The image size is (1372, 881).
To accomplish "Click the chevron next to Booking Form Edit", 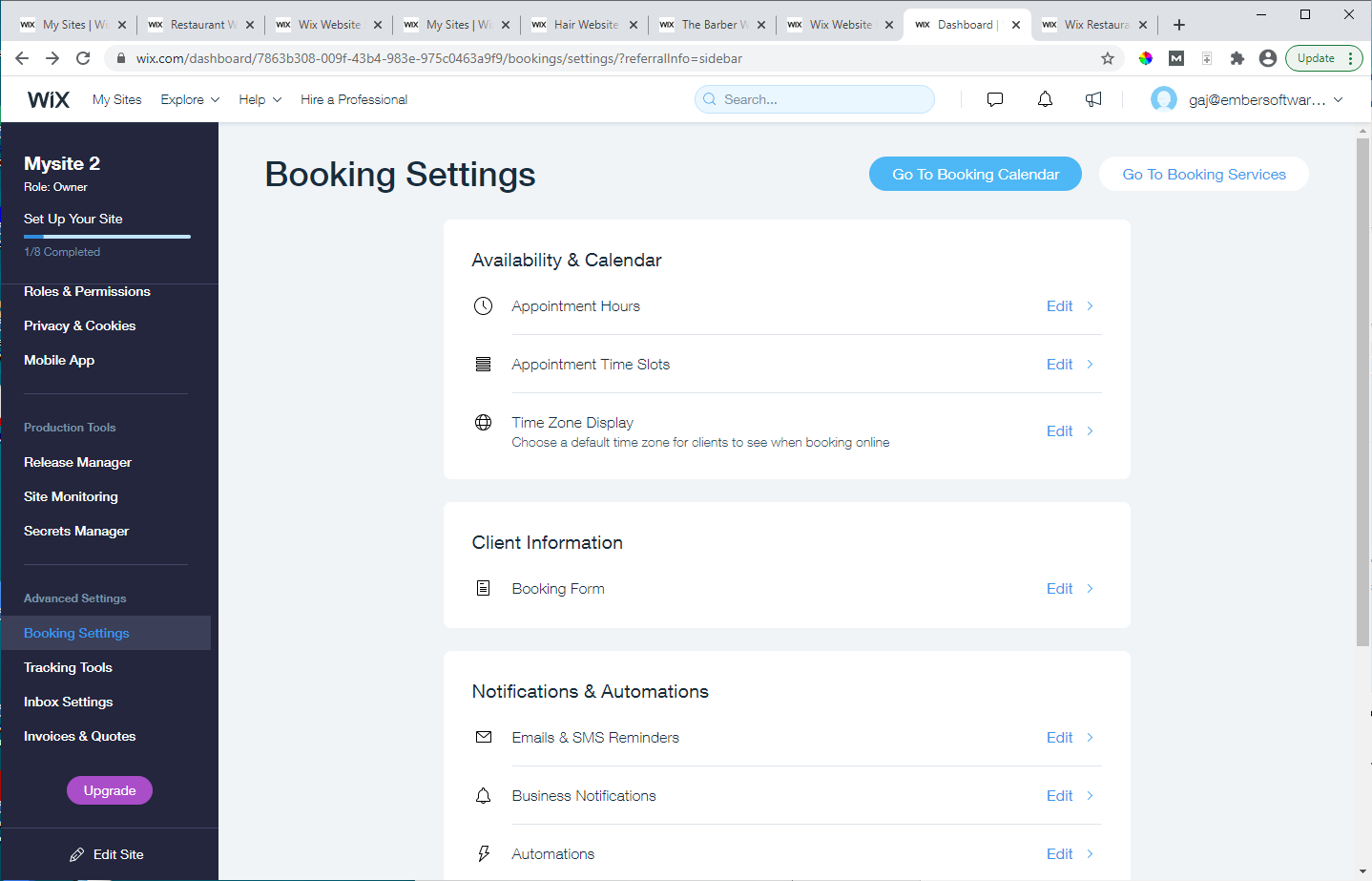I will pos(1090,588).
